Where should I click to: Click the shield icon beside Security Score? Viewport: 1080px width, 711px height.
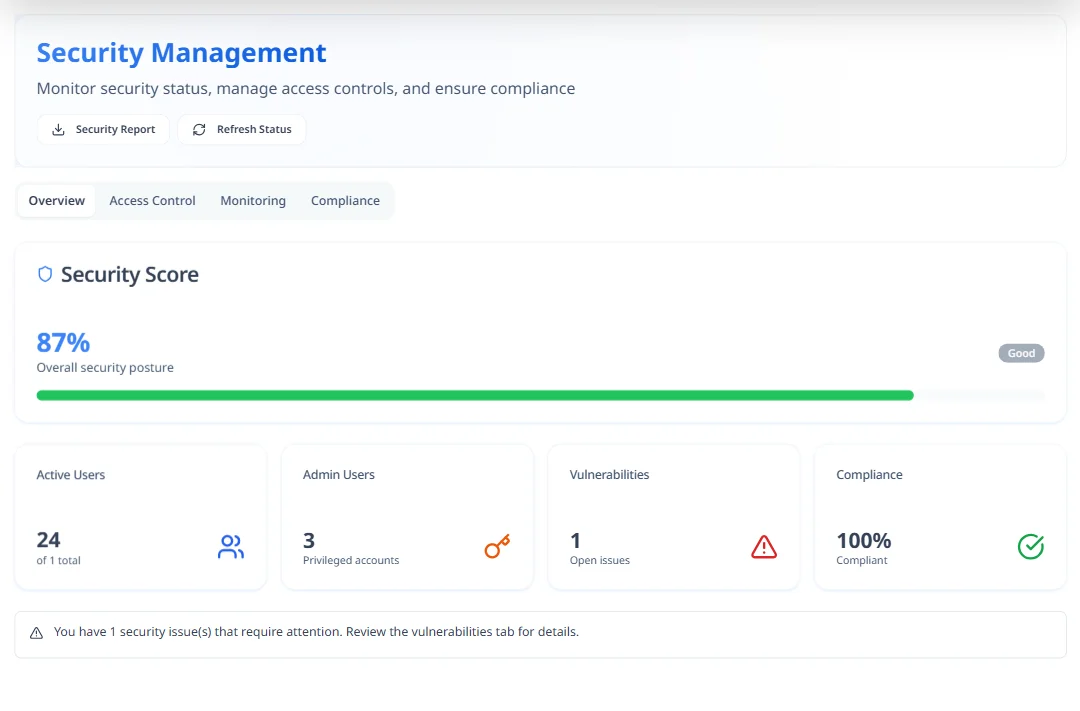(x=45, y=274)
